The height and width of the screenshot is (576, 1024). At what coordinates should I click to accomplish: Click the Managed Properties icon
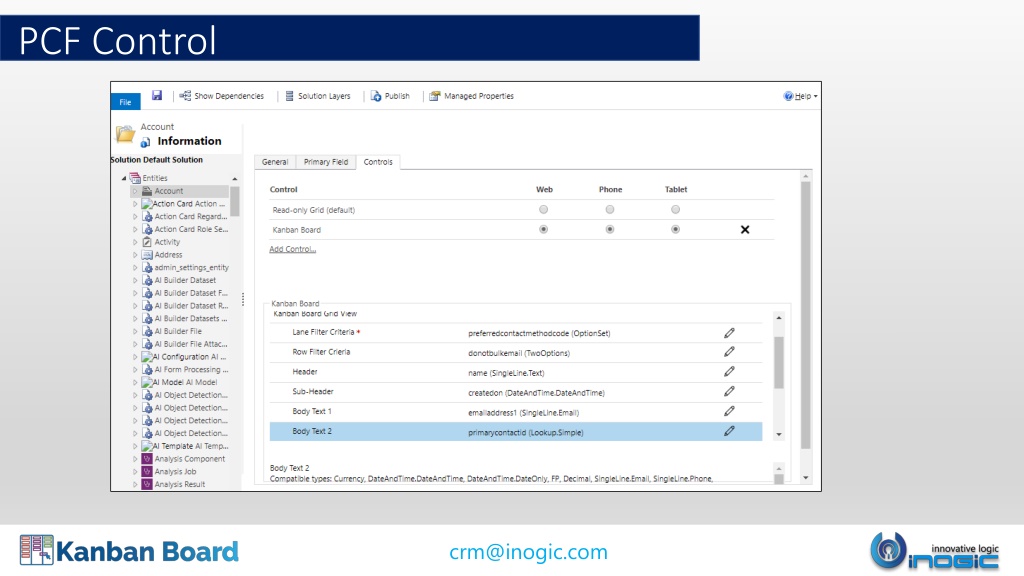click(434, 96)
